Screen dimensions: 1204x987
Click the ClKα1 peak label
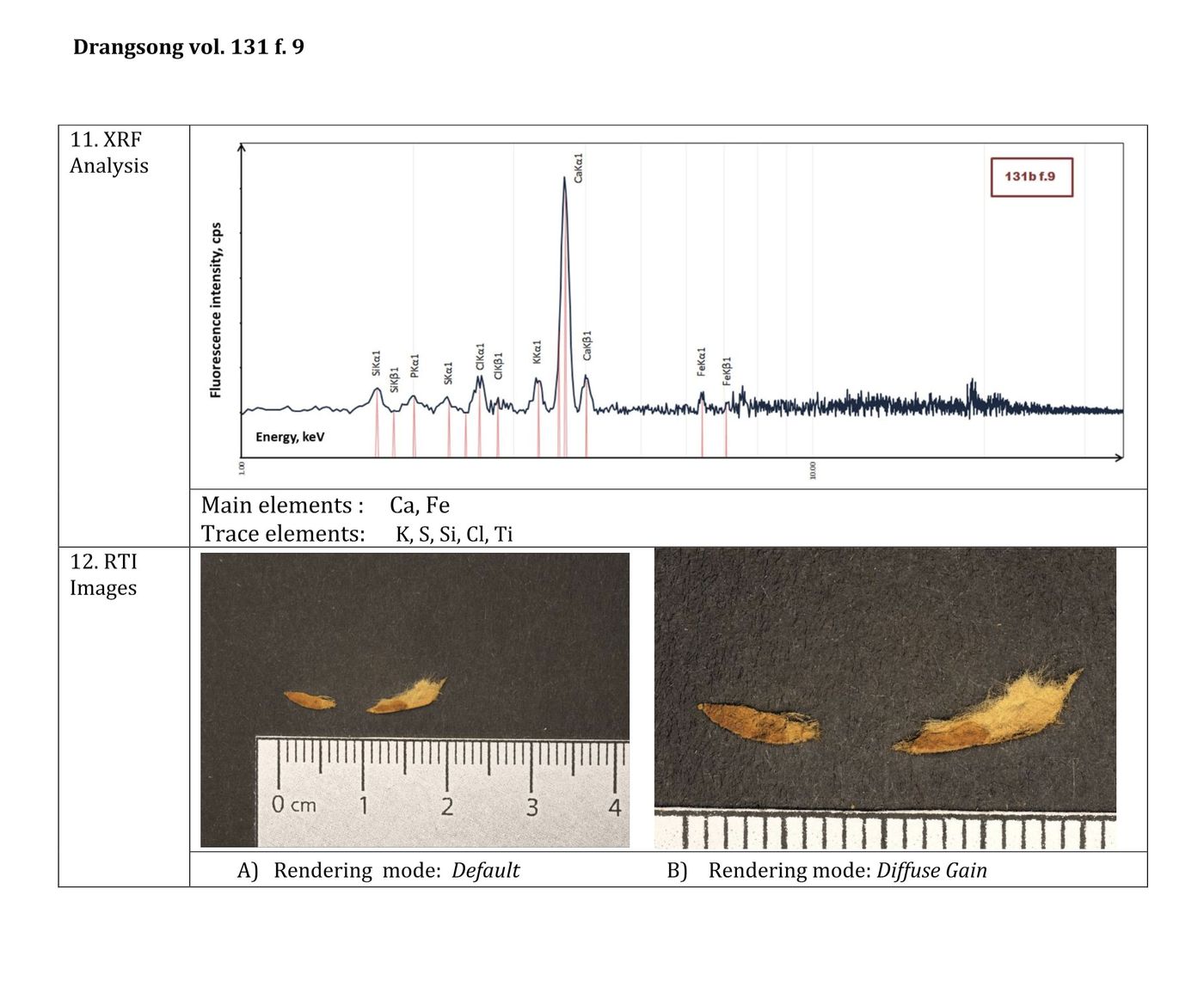point(480,357)
